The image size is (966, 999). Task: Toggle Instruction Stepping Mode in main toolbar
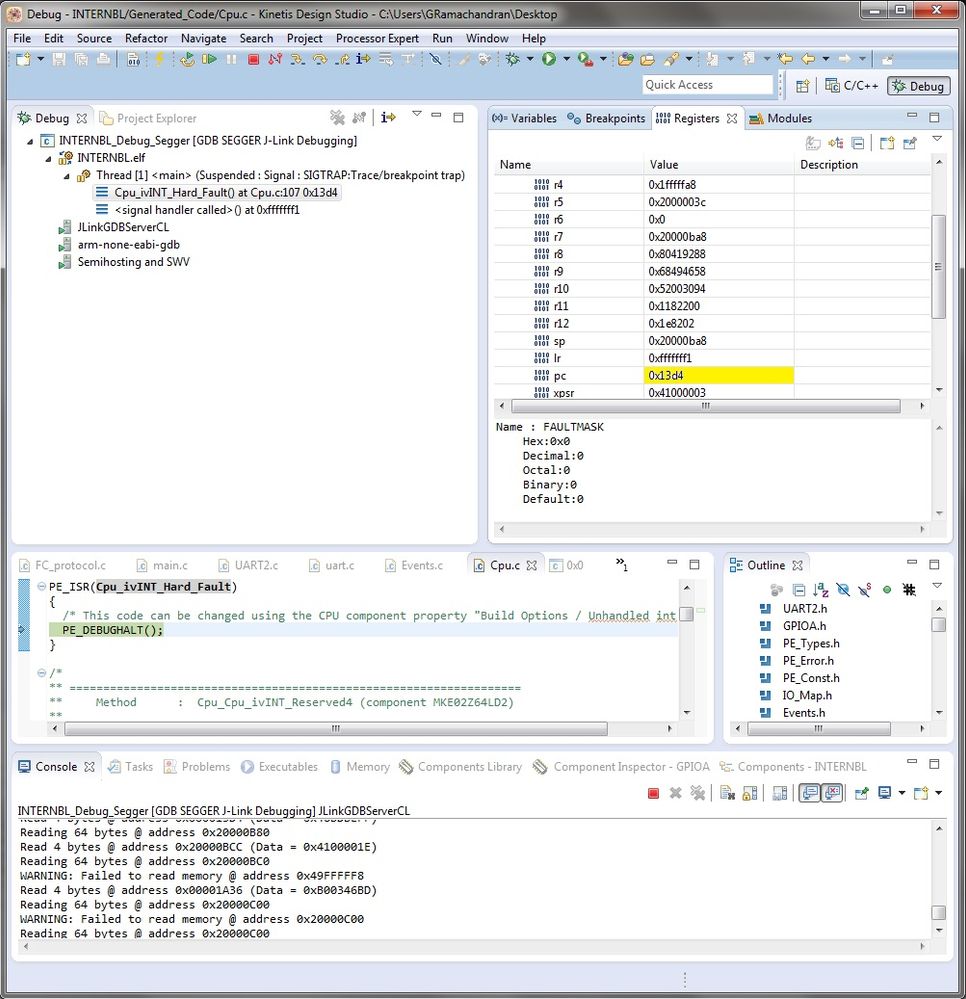click(x=363, y=59)
